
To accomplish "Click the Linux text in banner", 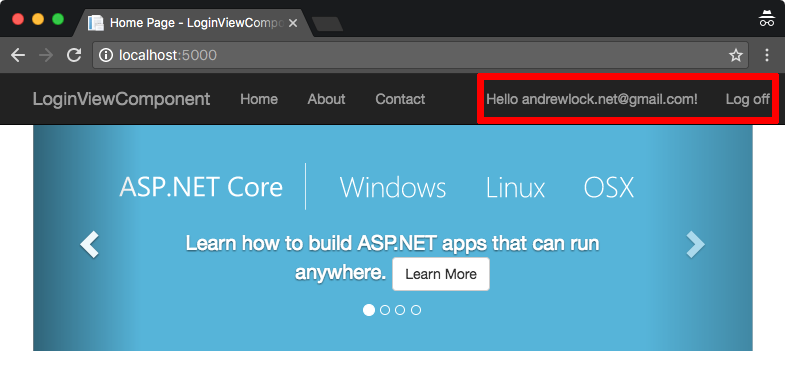I will (x=515, y=188).
